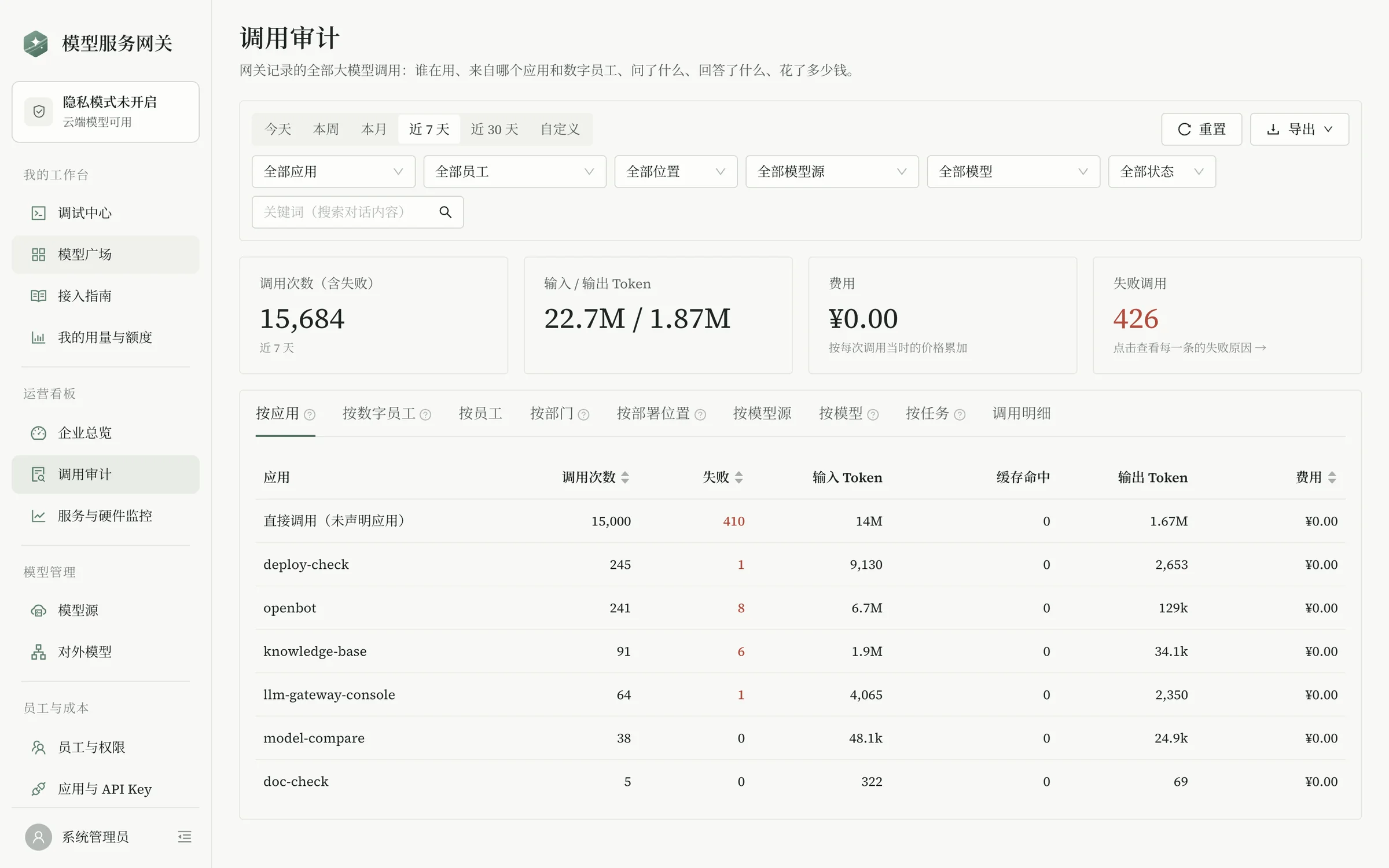The width and height of the screenshot is (1389, 868).
Task: Open 调试中心 terminal icon
Action: (x=38, y=213)
